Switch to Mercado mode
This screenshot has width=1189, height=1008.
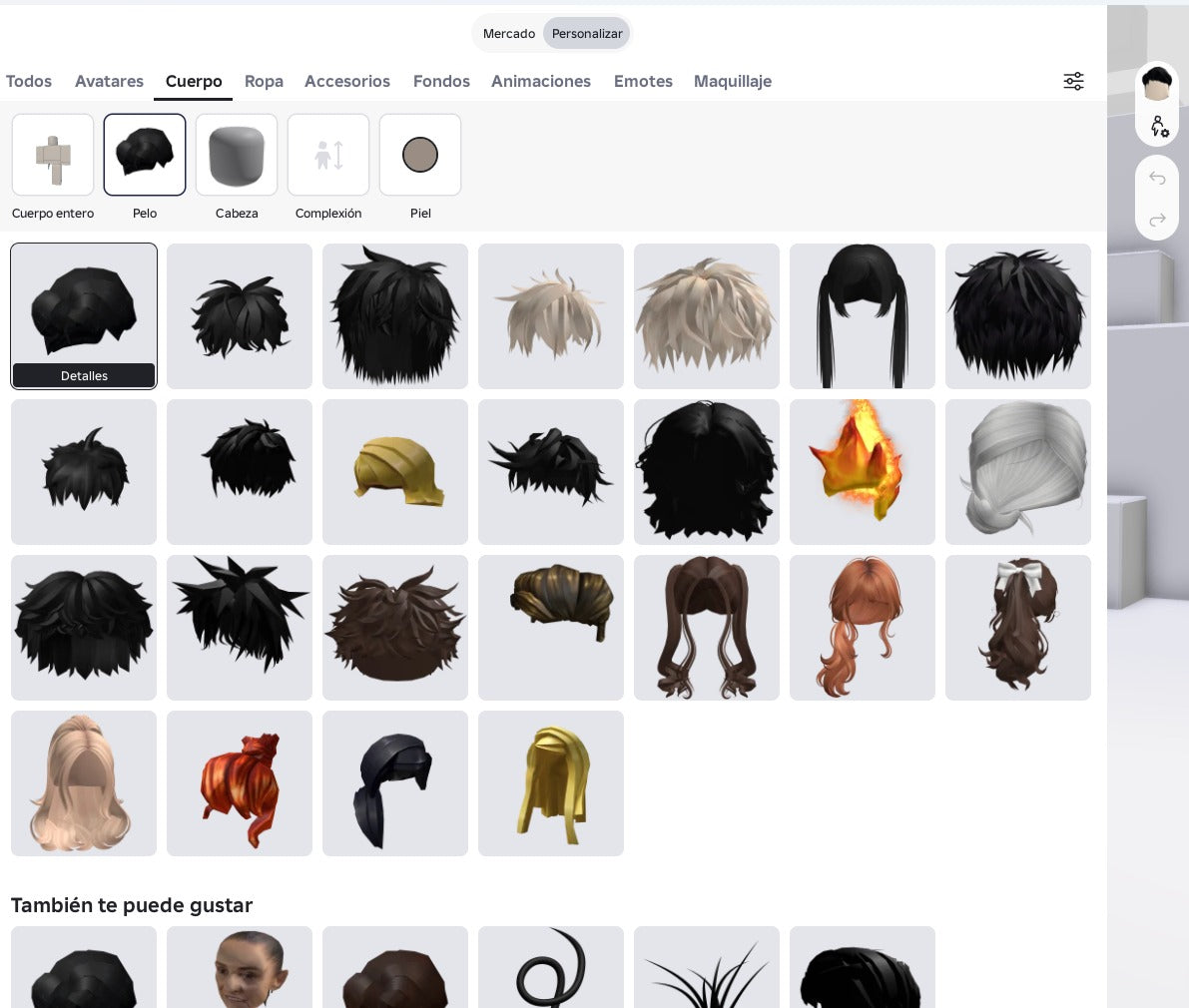509,33
